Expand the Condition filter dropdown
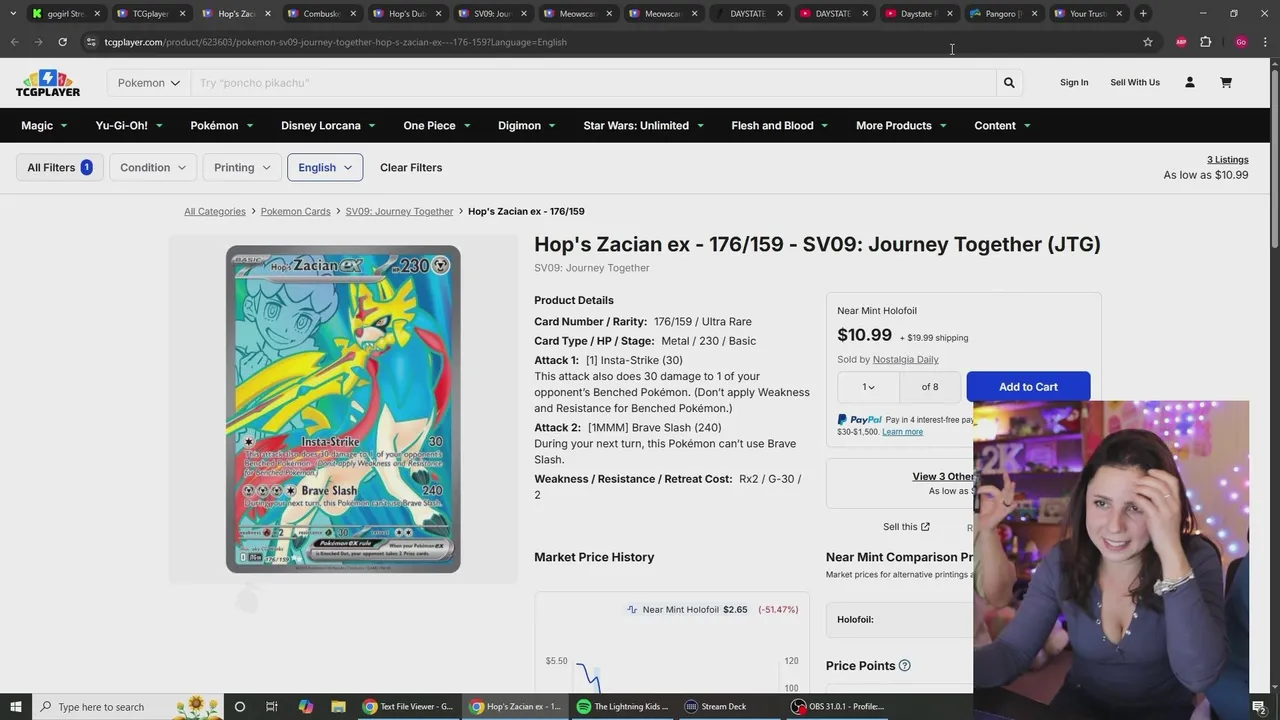The height and width of the screenshot is (720, 1280). tap(153, 167)
